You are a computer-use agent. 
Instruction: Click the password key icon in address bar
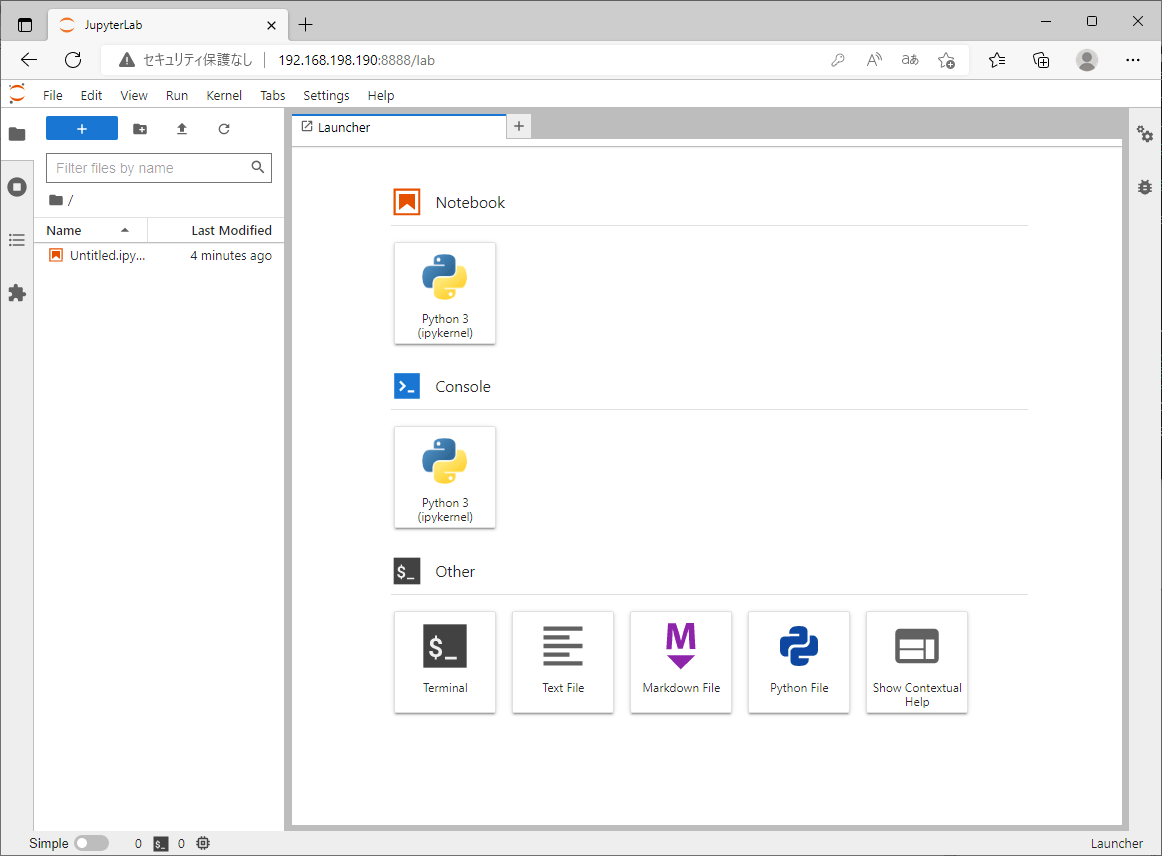point(838,60)
